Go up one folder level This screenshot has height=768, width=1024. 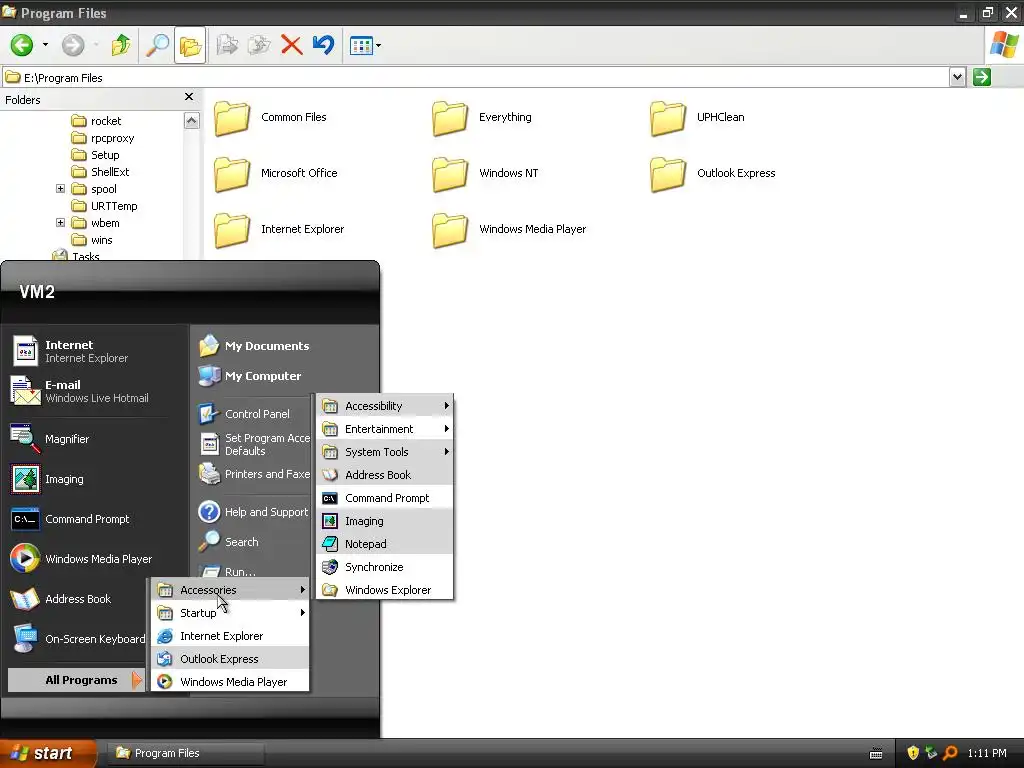[x=121, y=45]
